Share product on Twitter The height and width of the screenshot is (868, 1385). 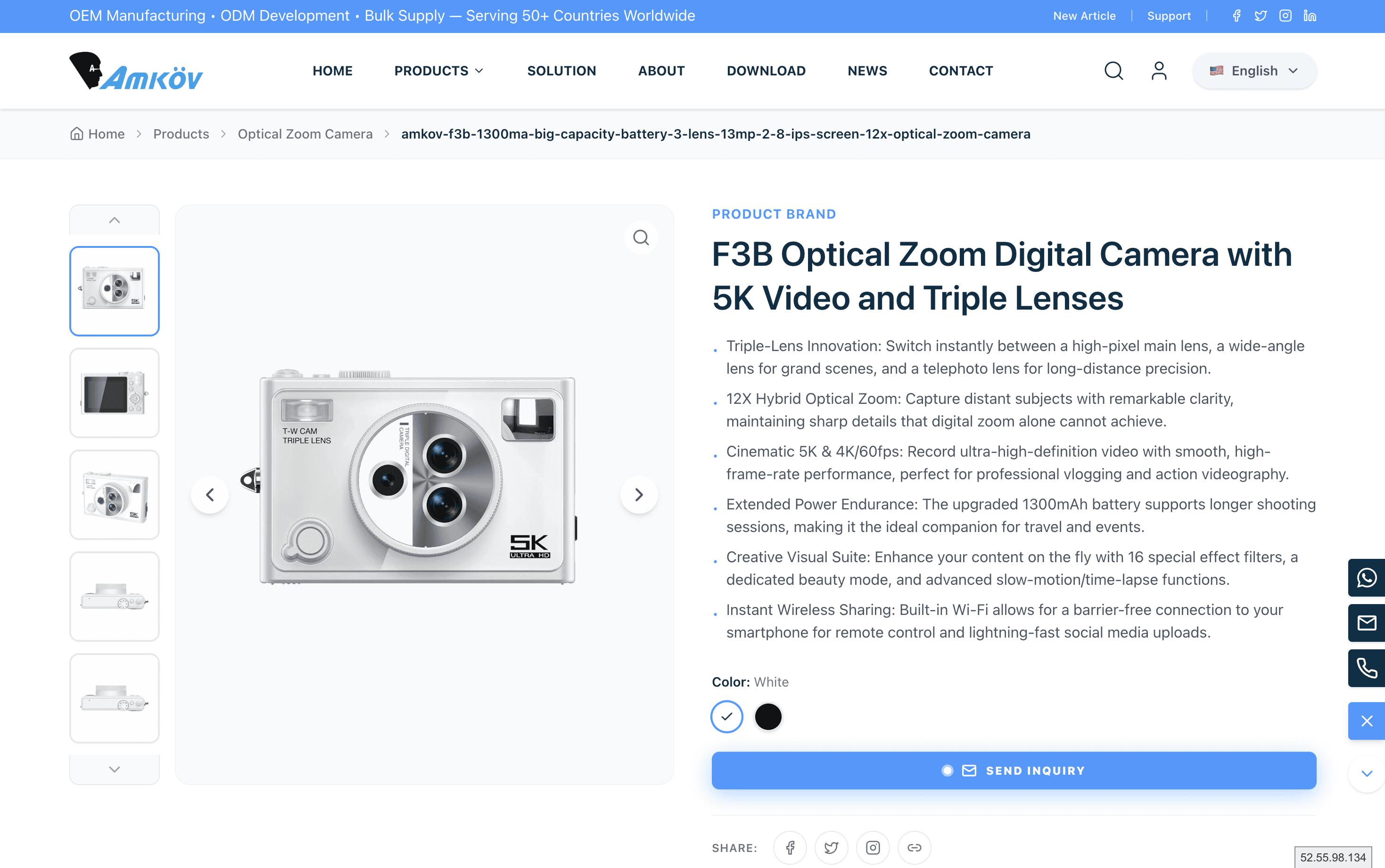pos(832,848)
